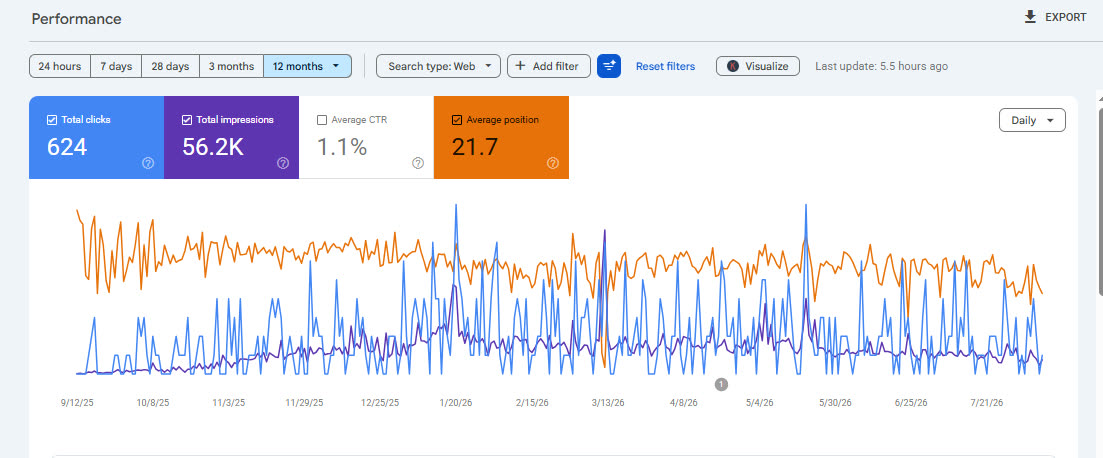Image resolution: width=1103 pixels, height=458 pixels.
Task: Click the 624 total clicks value
Action: tap(67, 147)
